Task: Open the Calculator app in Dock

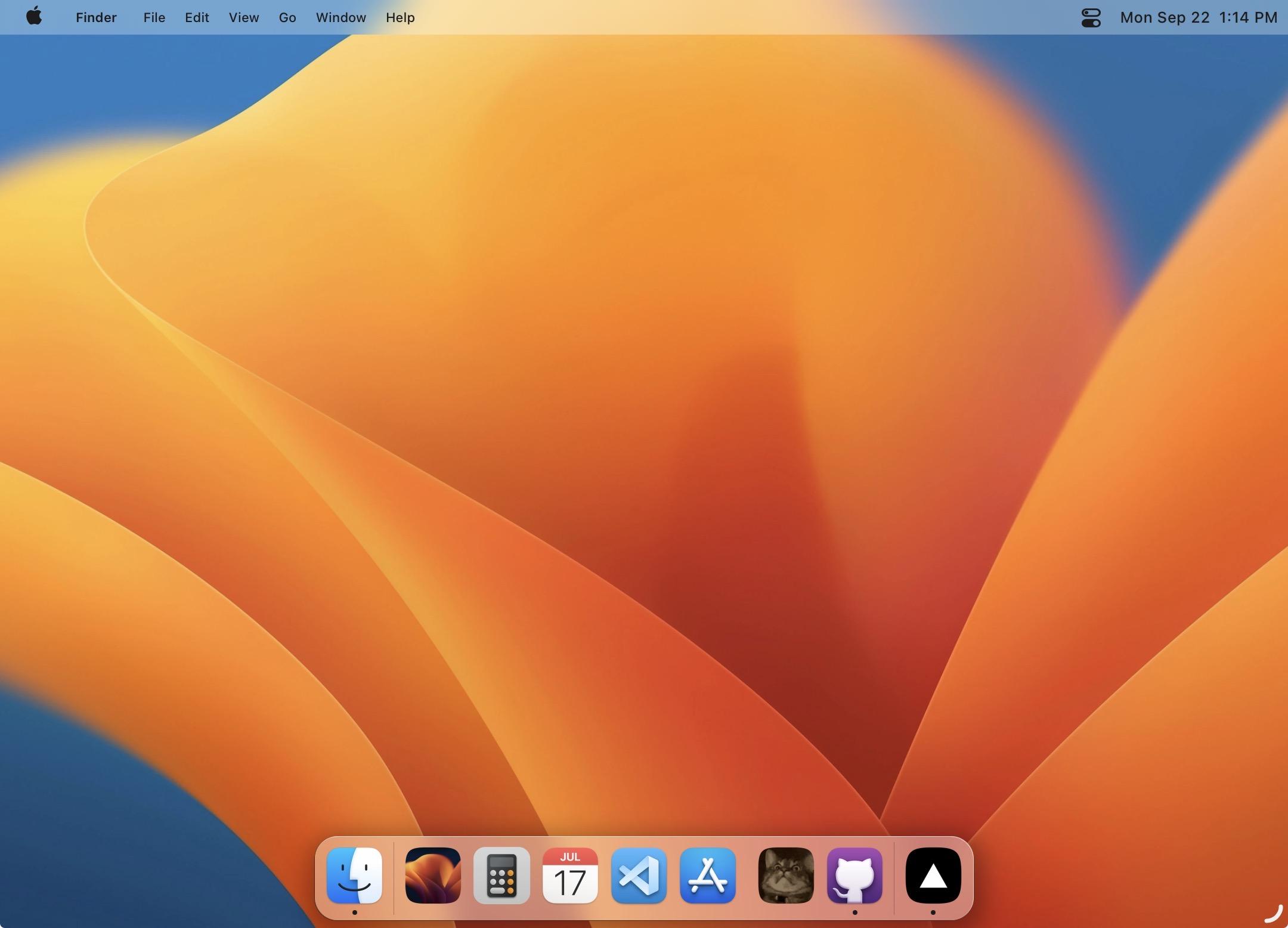Action: (x=501, y=875)
